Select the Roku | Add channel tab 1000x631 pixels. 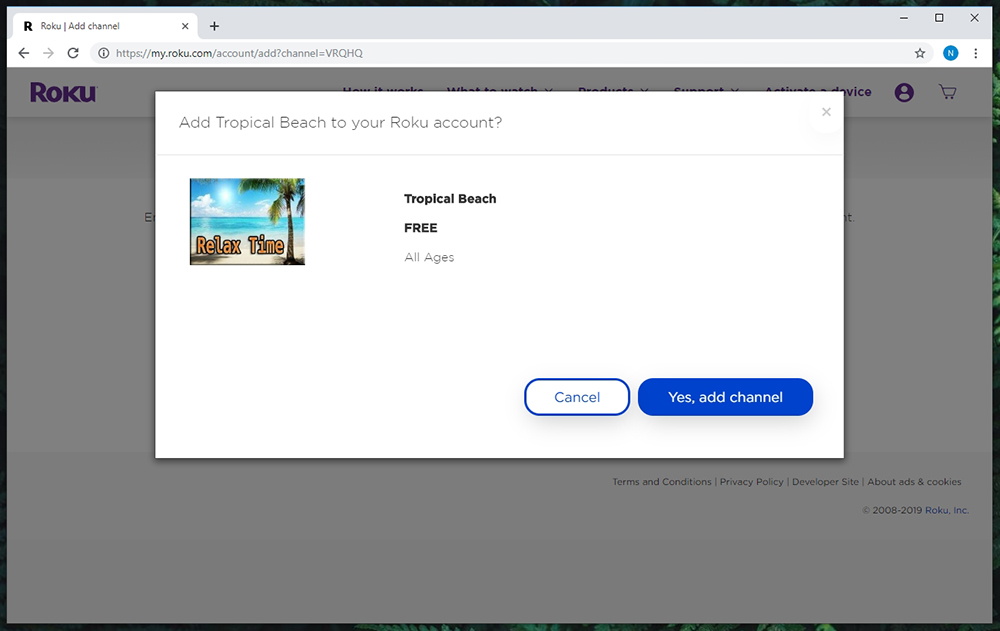(105, 26)
